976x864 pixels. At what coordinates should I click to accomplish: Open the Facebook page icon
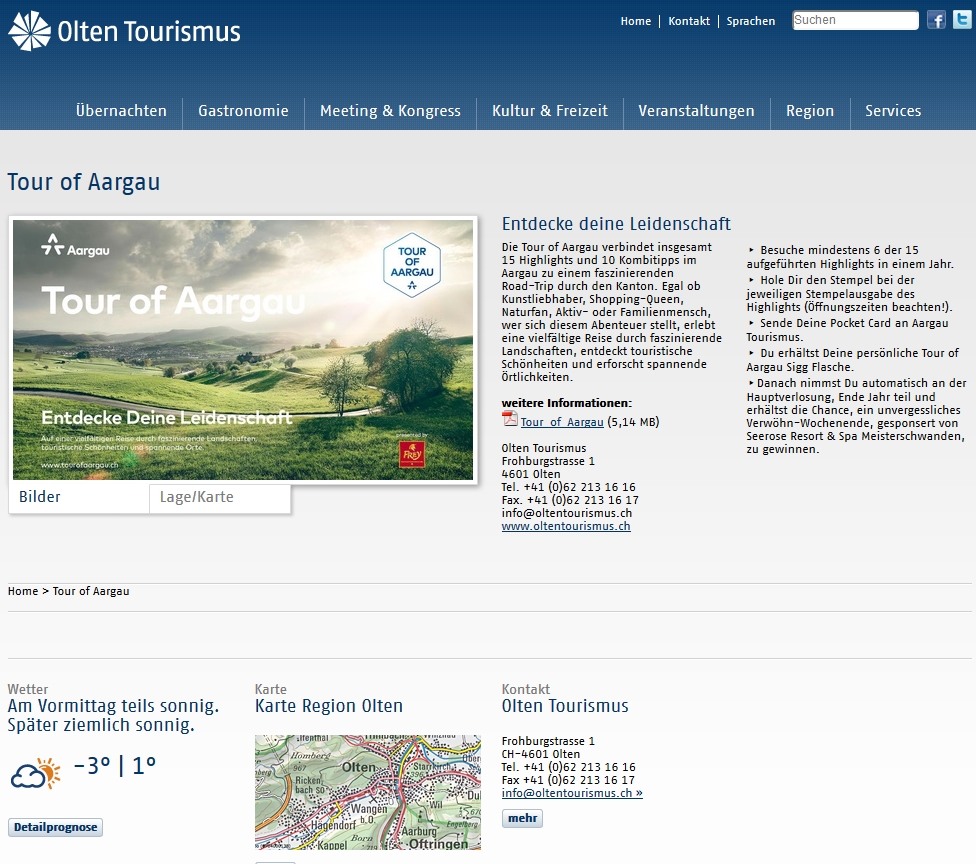[936, 20]
